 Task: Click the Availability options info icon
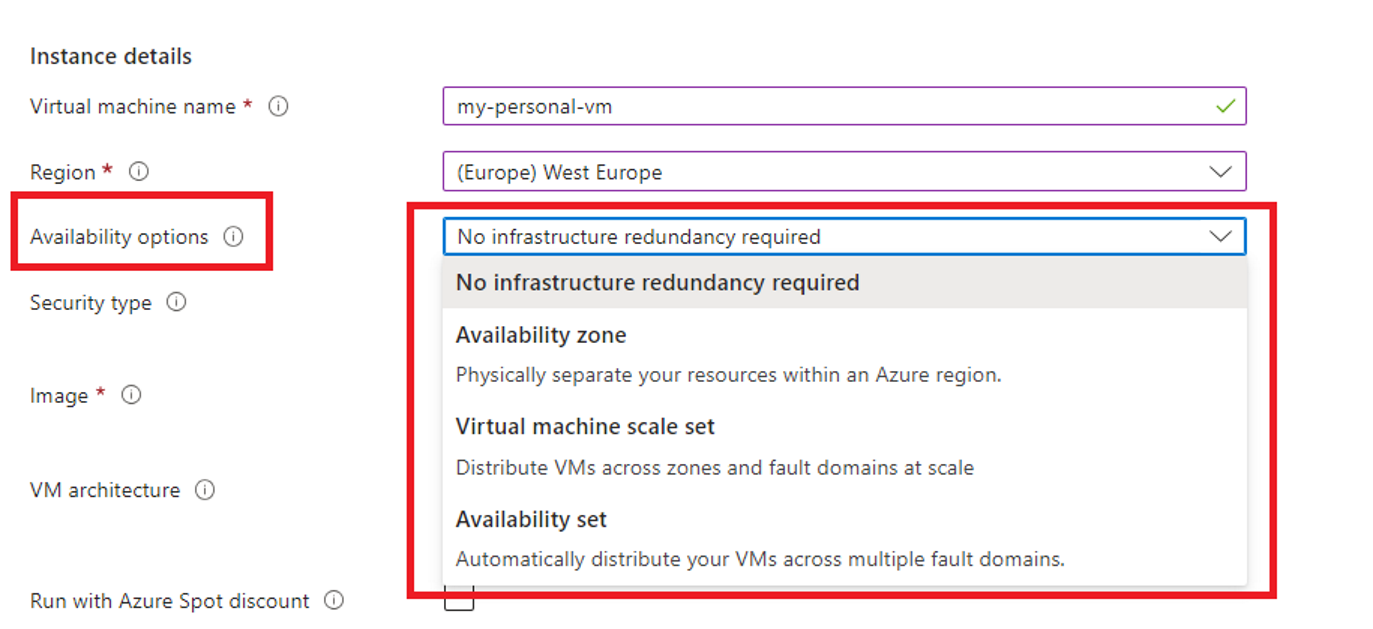[x=234, y=236]
